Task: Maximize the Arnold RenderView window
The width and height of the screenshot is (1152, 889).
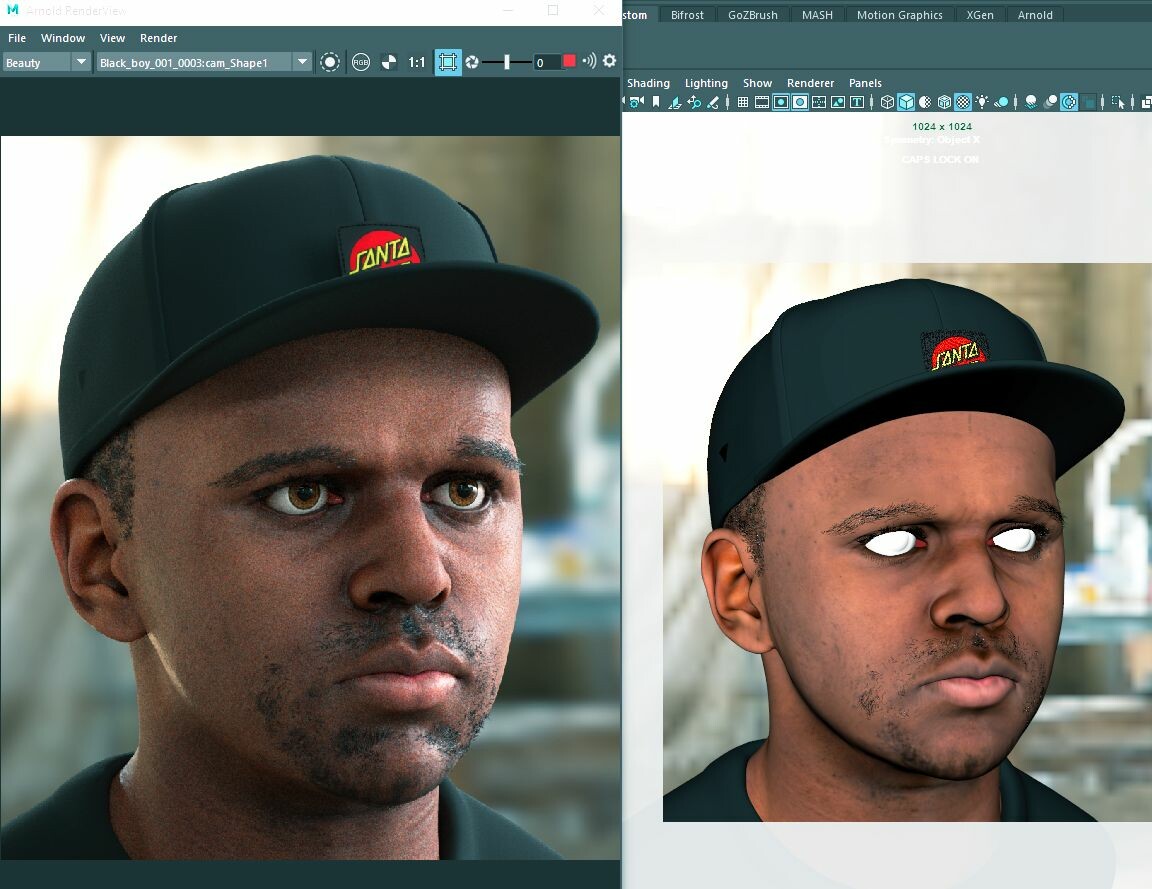Action: pyautogui.click(x=553, y=10)
